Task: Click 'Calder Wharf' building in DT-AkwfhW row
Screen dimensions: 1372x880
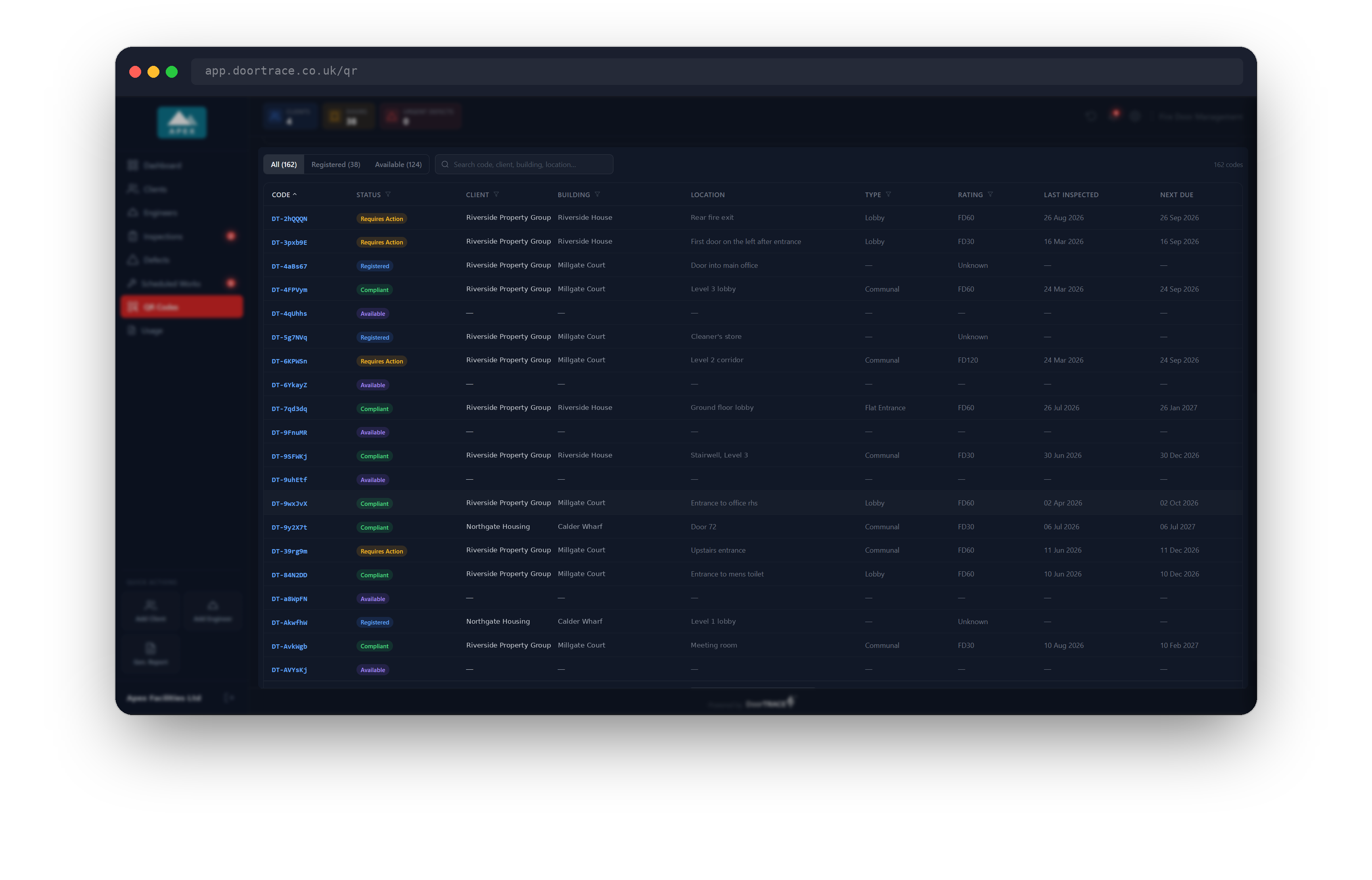Action: click(x=580, y=621)
